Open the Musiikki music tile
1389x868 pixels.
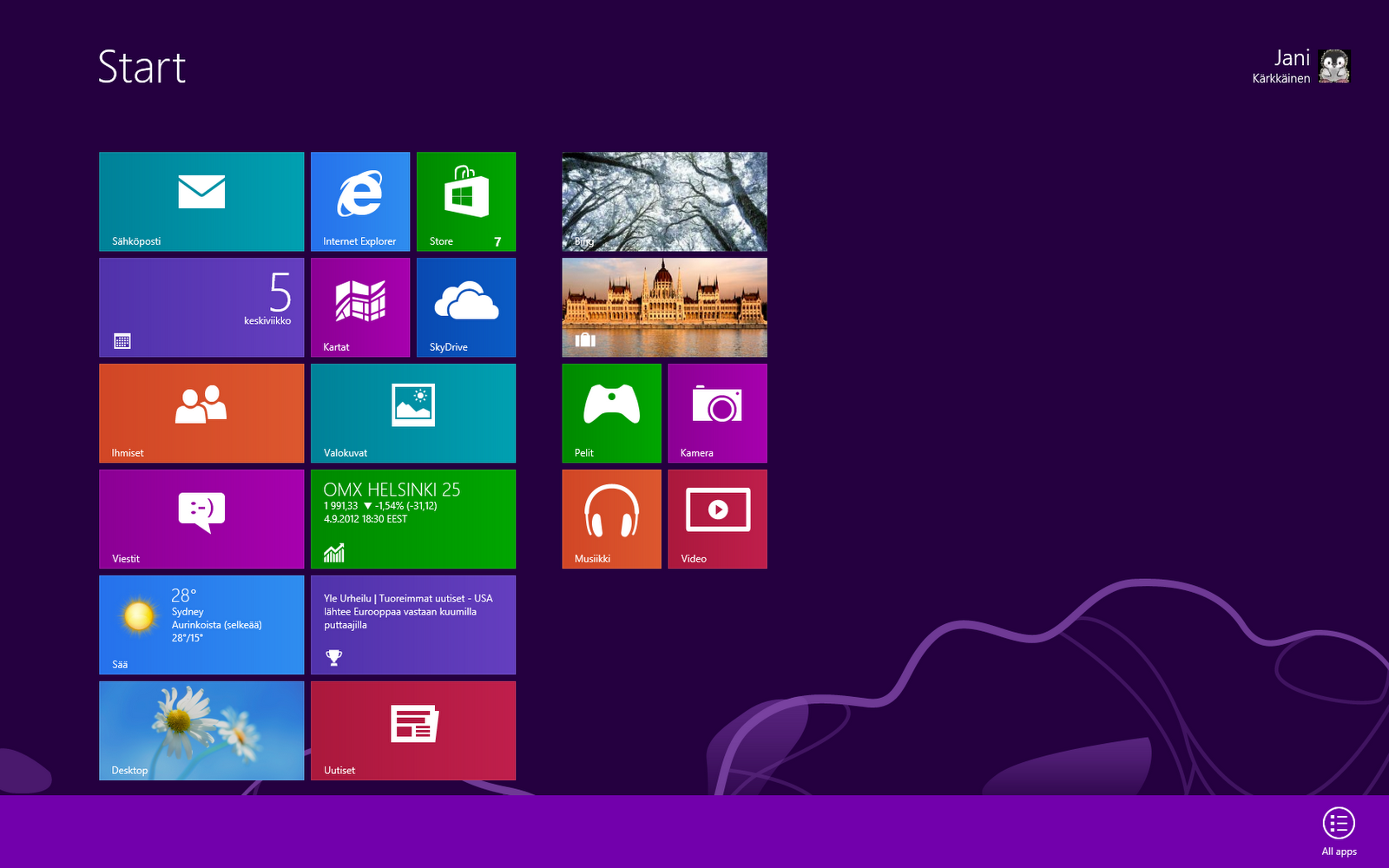[612, 519]
